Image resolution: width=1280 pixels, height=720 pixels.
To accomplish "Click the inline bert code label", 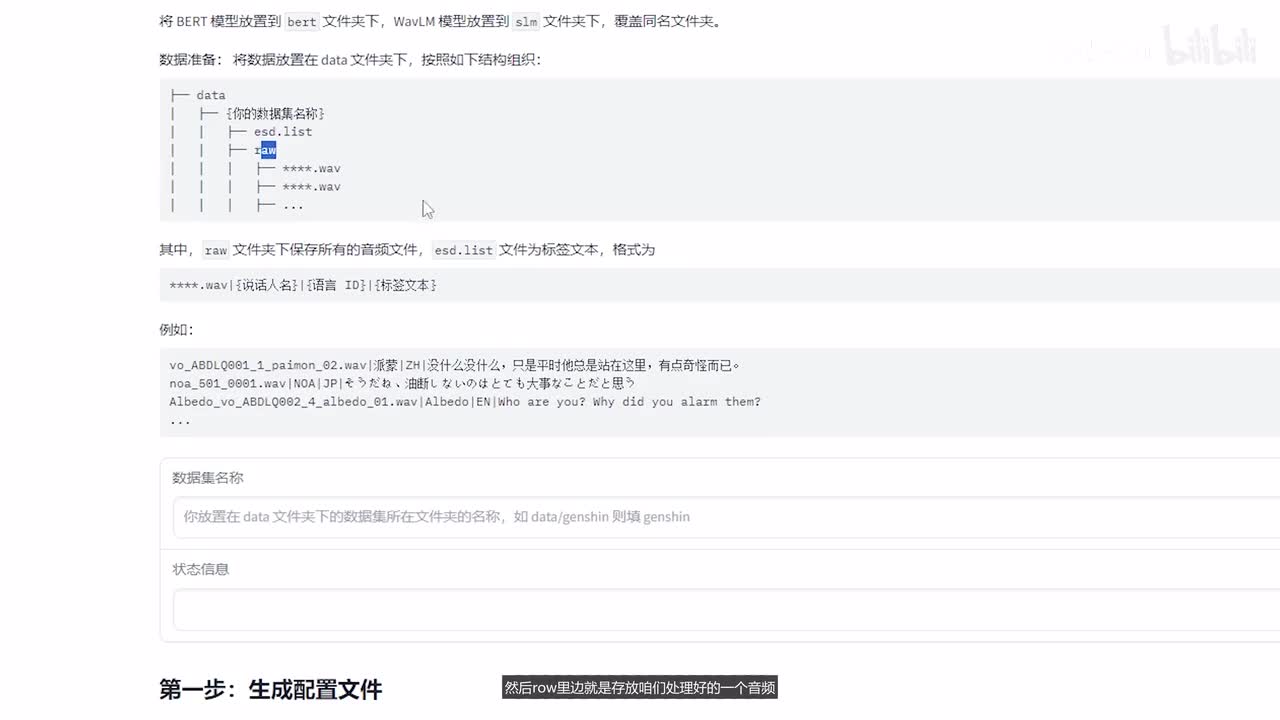I will coord(301,21).
